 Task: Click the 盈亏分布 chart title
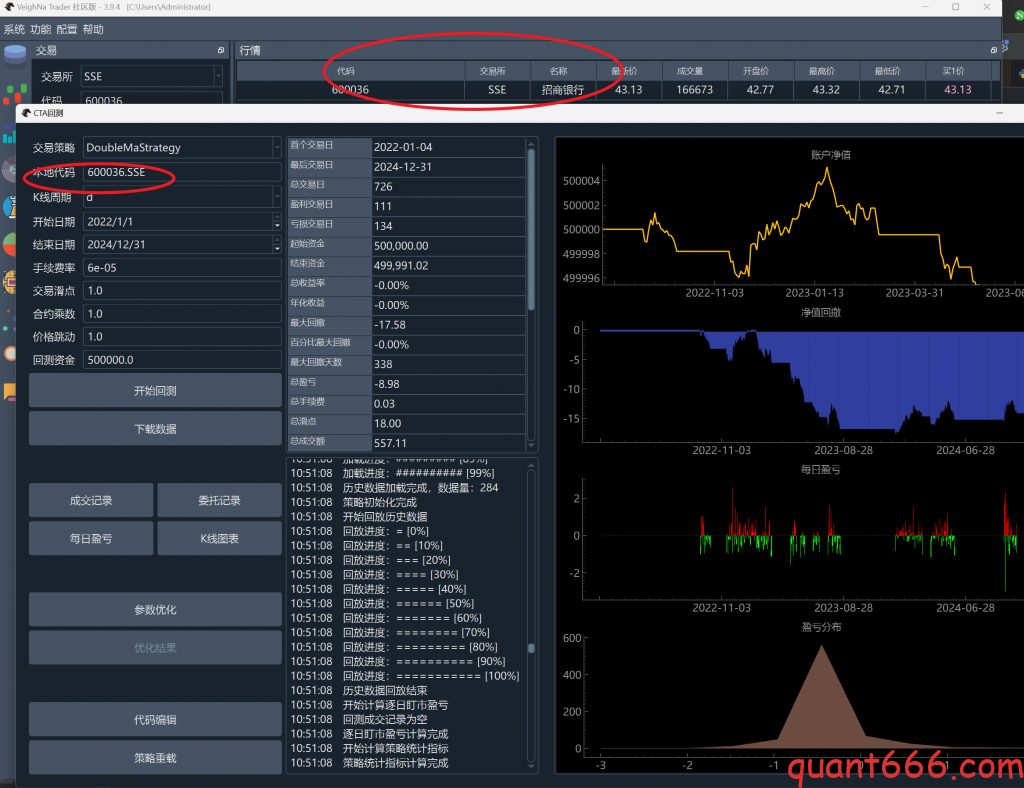(822, 627)
